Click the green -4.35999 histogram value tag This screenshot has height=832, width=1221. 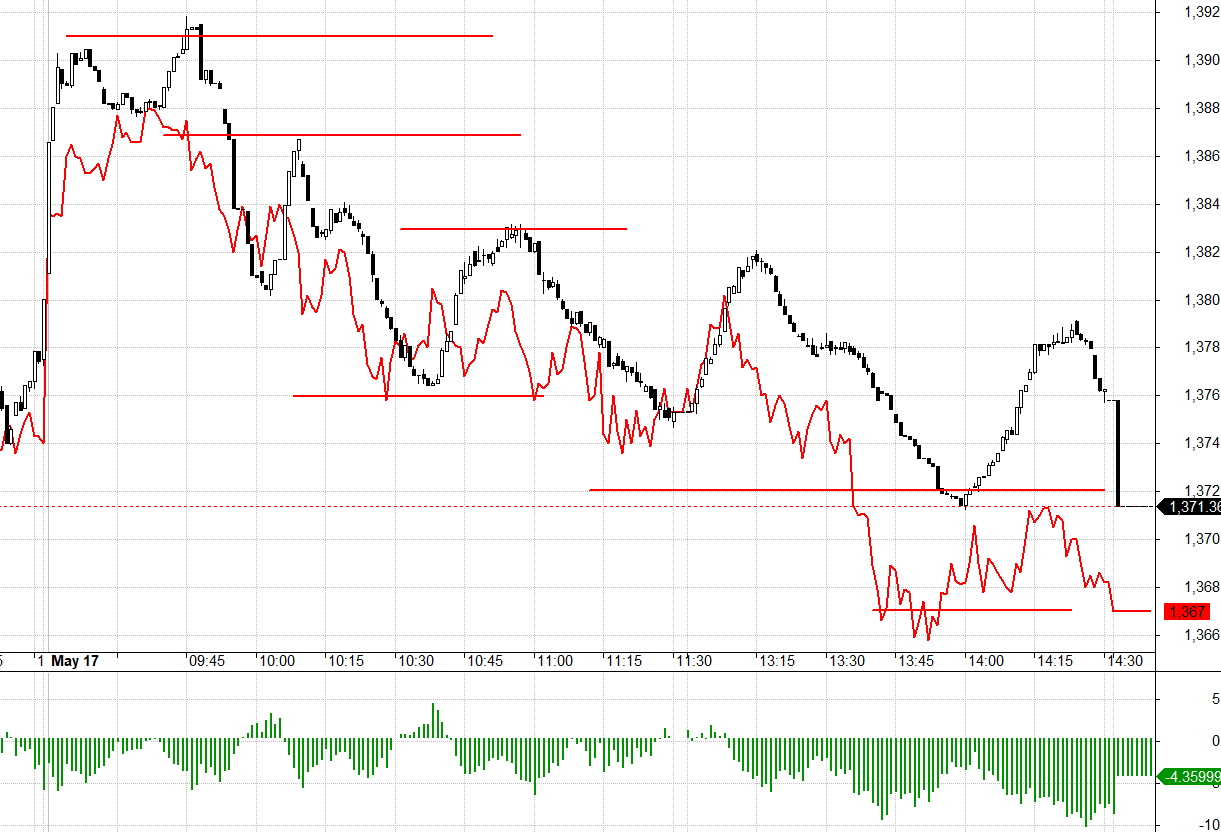point(1189,776)
